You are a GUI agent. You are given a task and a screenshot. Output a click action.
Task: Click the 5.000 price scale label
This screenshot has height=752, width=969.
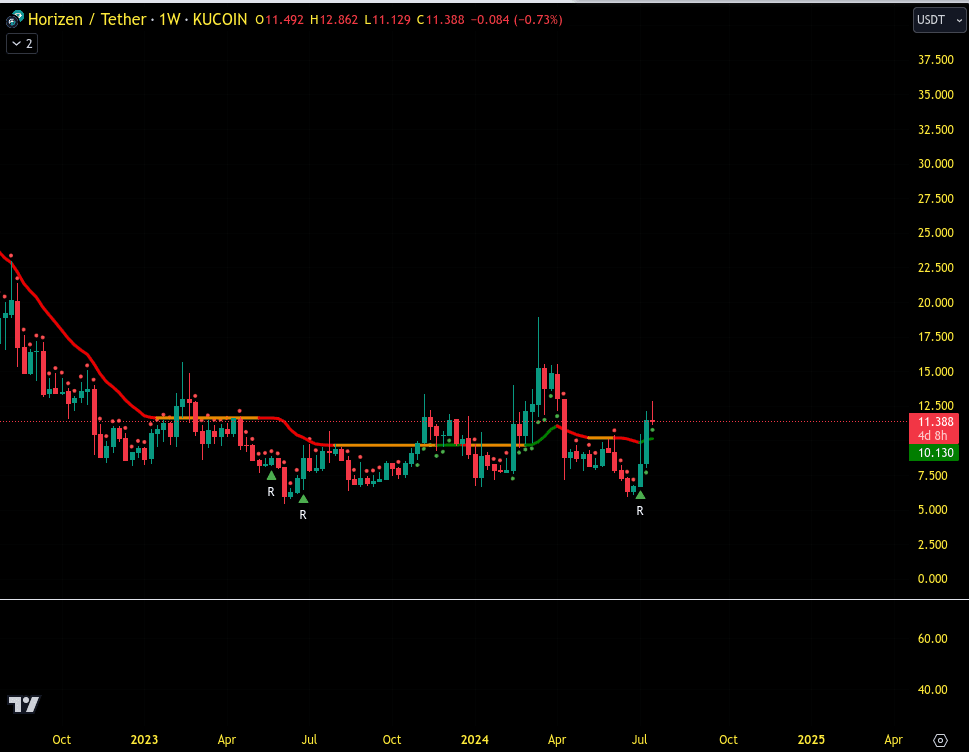tap(933, 510)
